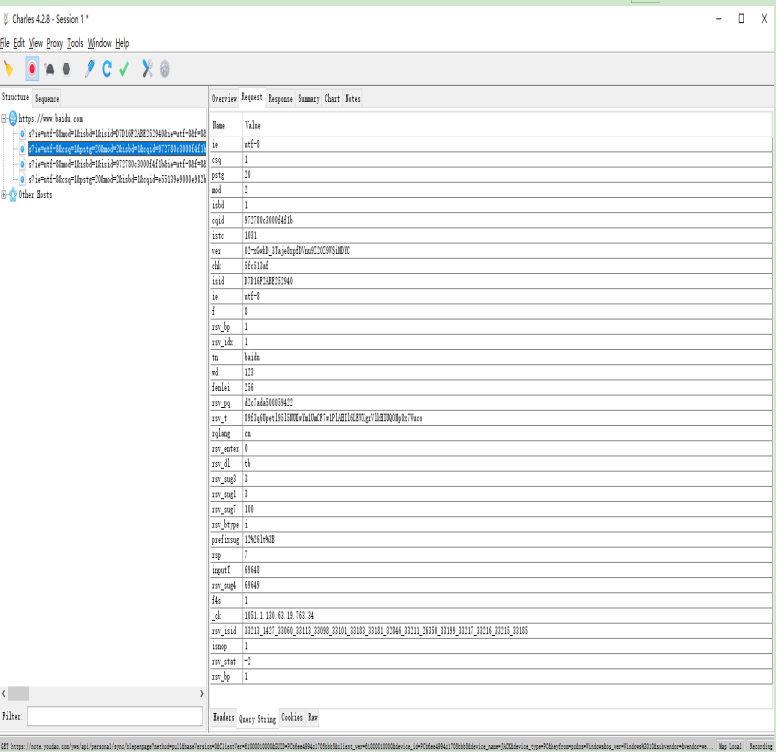
Task: Select first request with isid=D7D16F2ABE252940
Action: pyautogui.click(x=117, y=134)
